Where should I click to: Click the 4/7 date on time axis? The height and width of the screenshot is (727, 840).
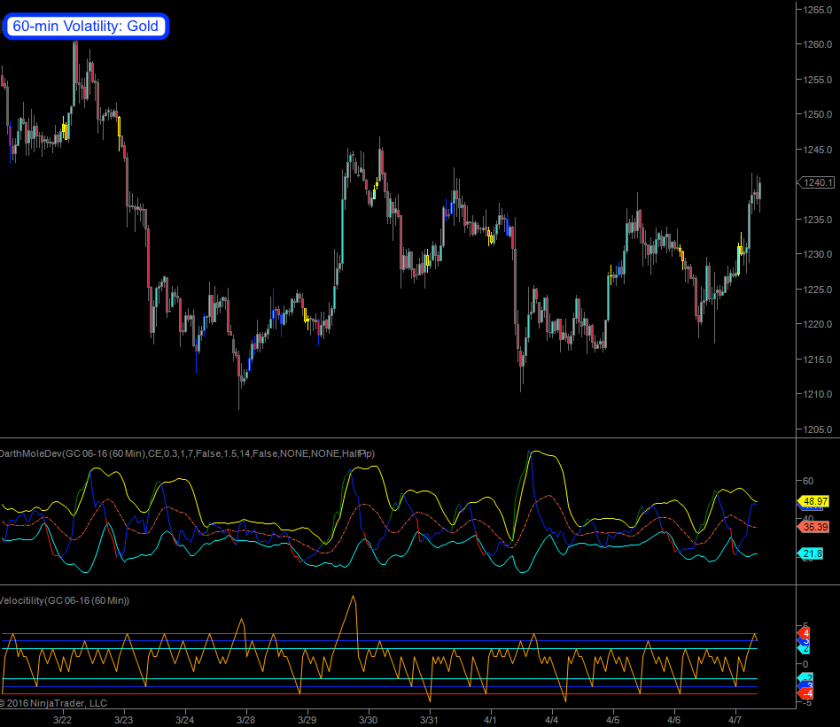click(x=735, y=719)
